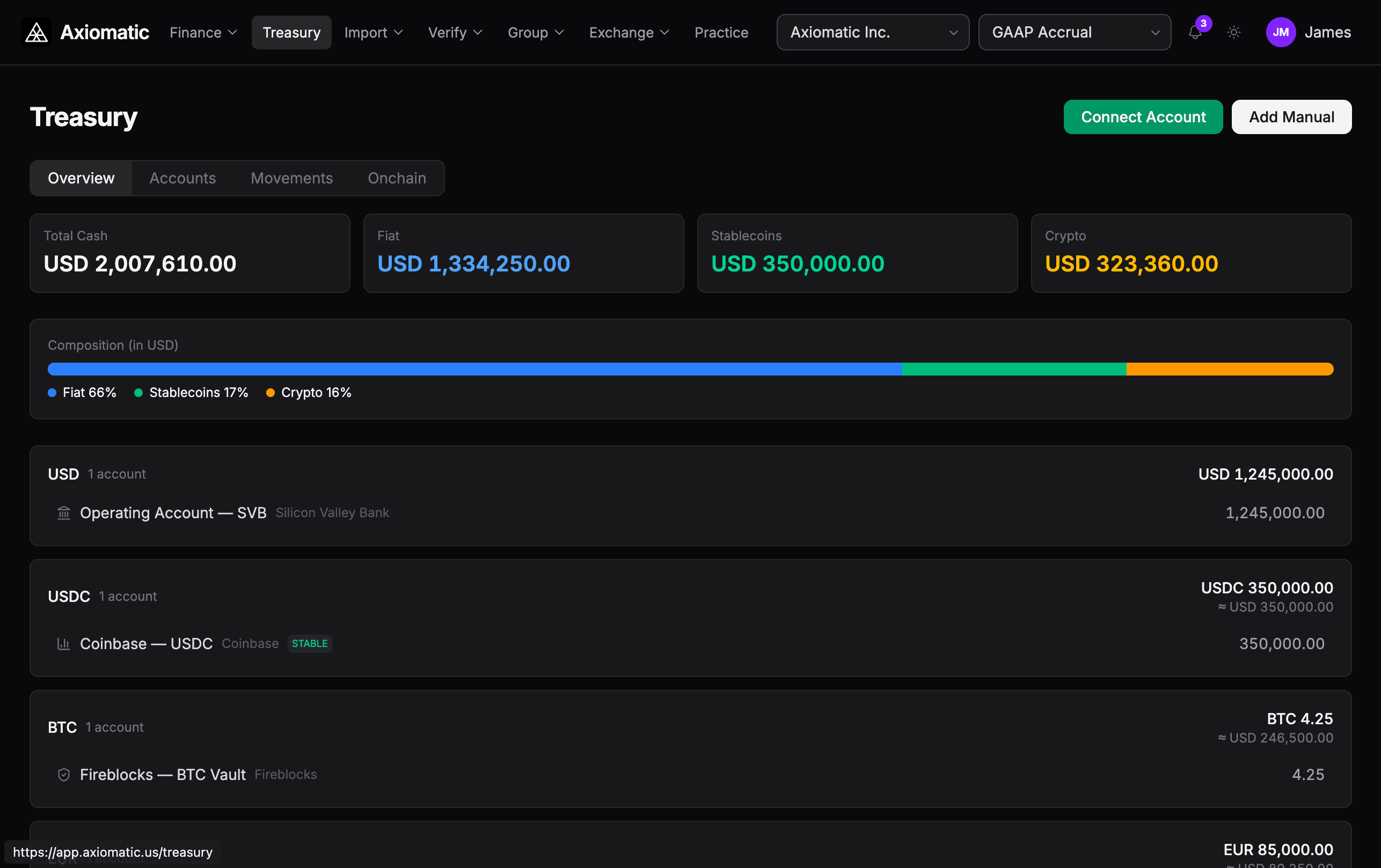Click the shield icon next to Fireblocks BTC Vault
This screenshot has width=1381, height=868.
[63, 775]
